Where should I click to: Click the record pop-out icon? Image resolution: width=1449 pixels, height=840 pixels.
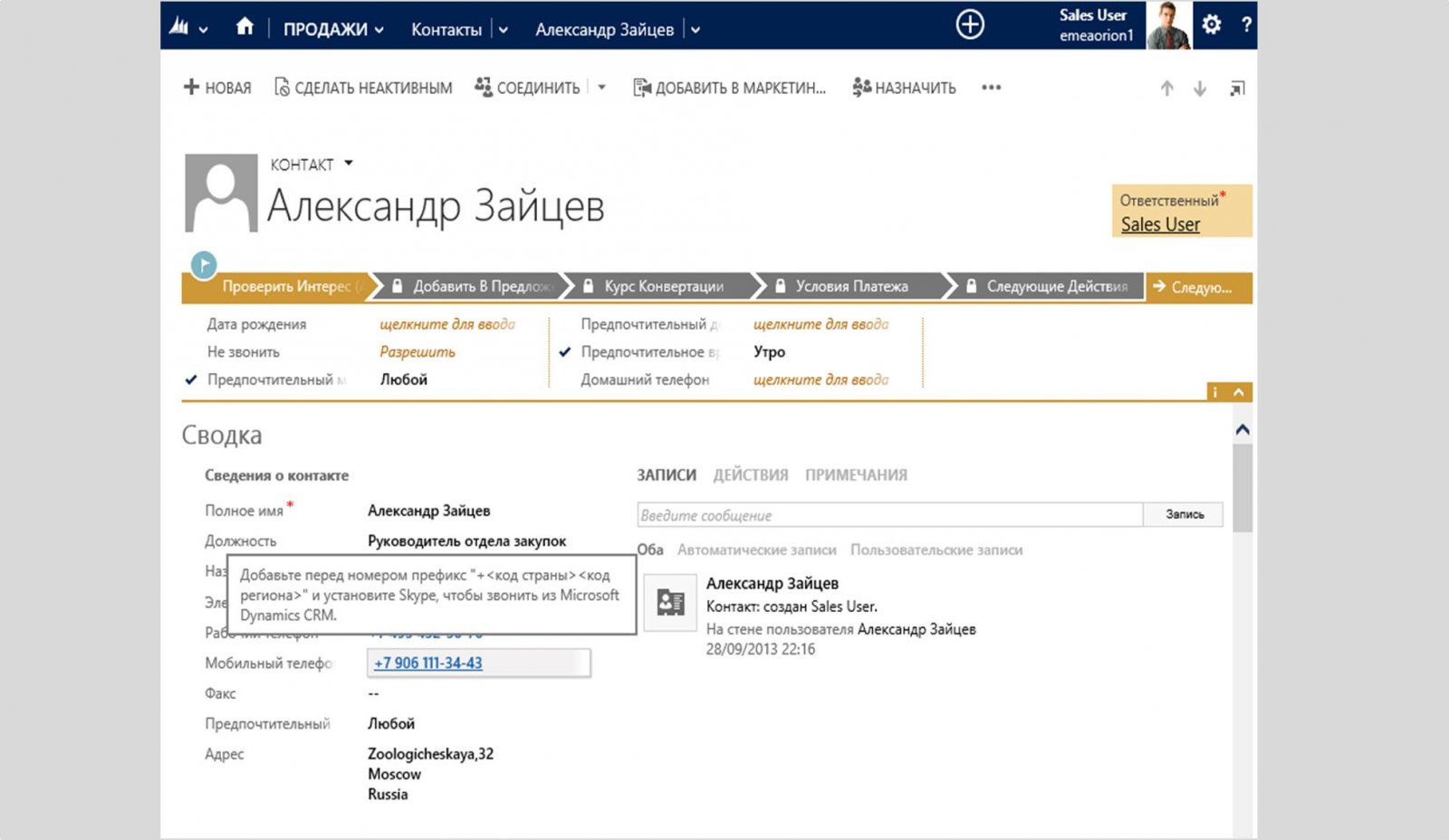coord(1238,88)
